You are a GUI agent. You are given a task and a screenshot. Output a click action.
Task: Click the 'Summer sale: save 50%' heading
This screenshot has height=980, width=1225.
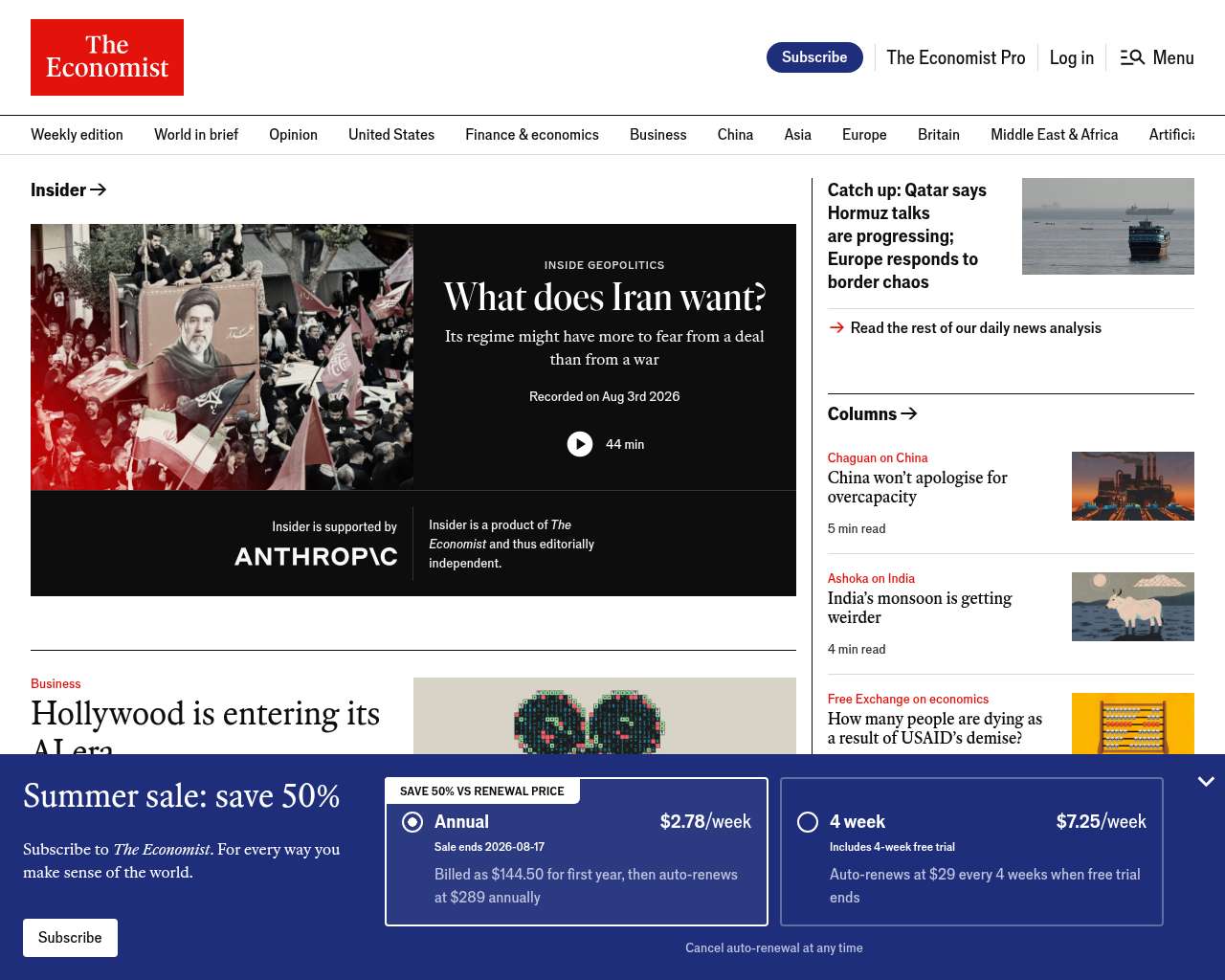pos(182,796)
